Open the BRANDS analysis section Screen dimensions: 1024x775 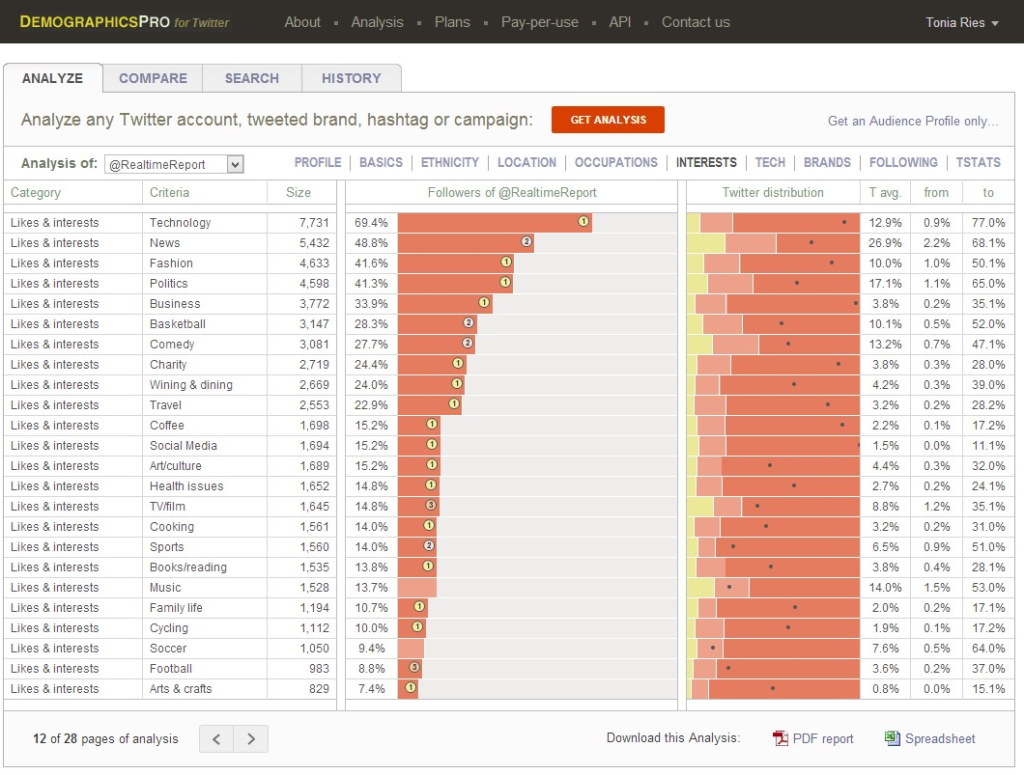coord(827,163)
